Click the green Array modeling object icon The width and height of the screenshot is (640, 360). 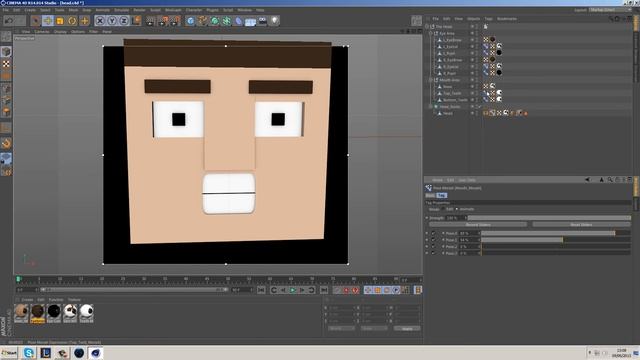tap(227, 20)
